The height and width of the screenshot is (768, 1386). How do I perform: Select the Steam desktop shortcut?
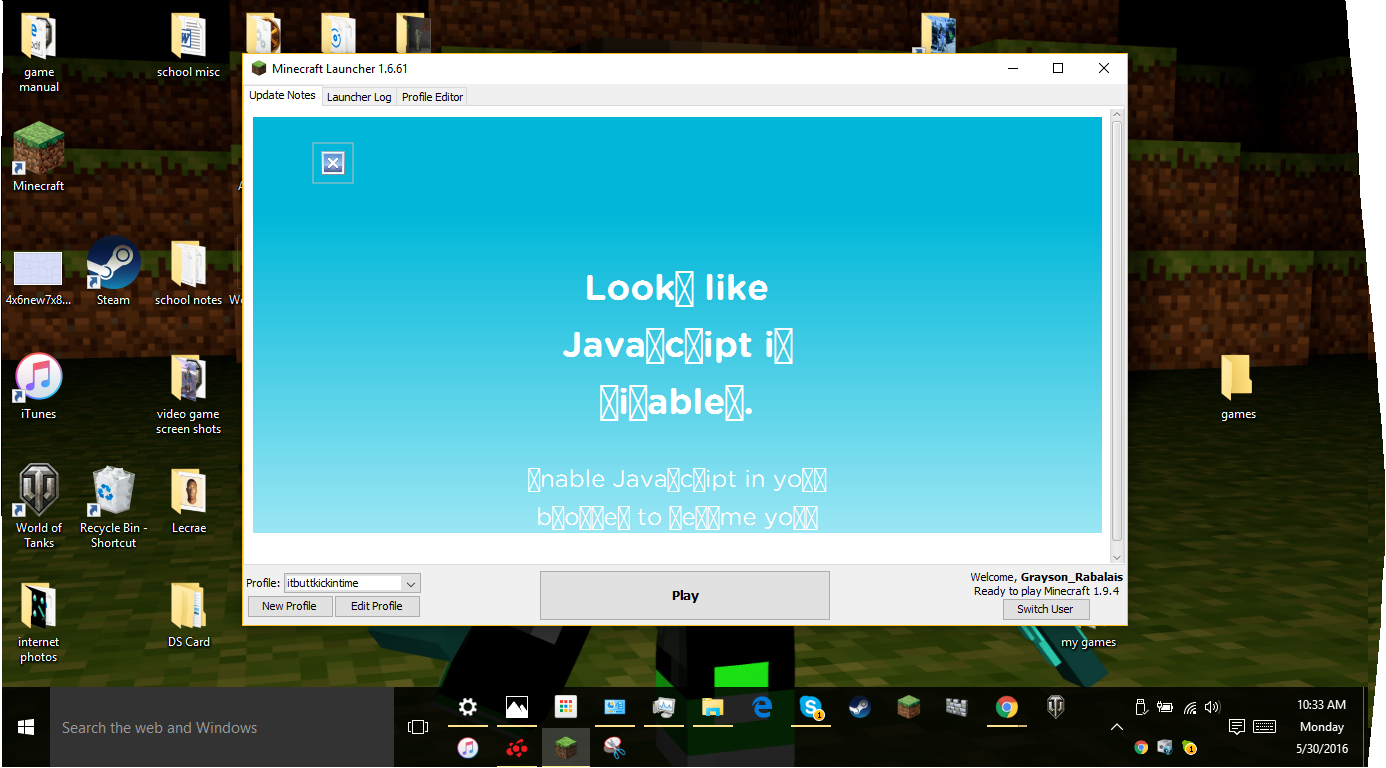coord(113,272)
